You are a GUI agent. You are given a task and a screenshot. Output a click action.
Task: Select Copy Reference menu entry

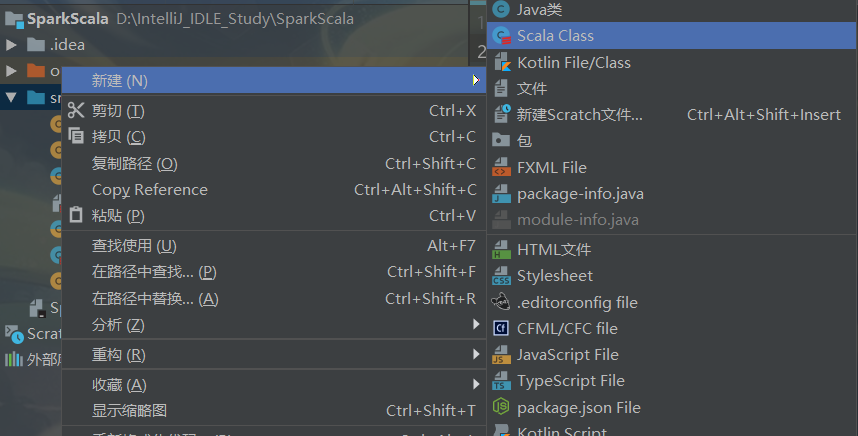pos(274,190)
